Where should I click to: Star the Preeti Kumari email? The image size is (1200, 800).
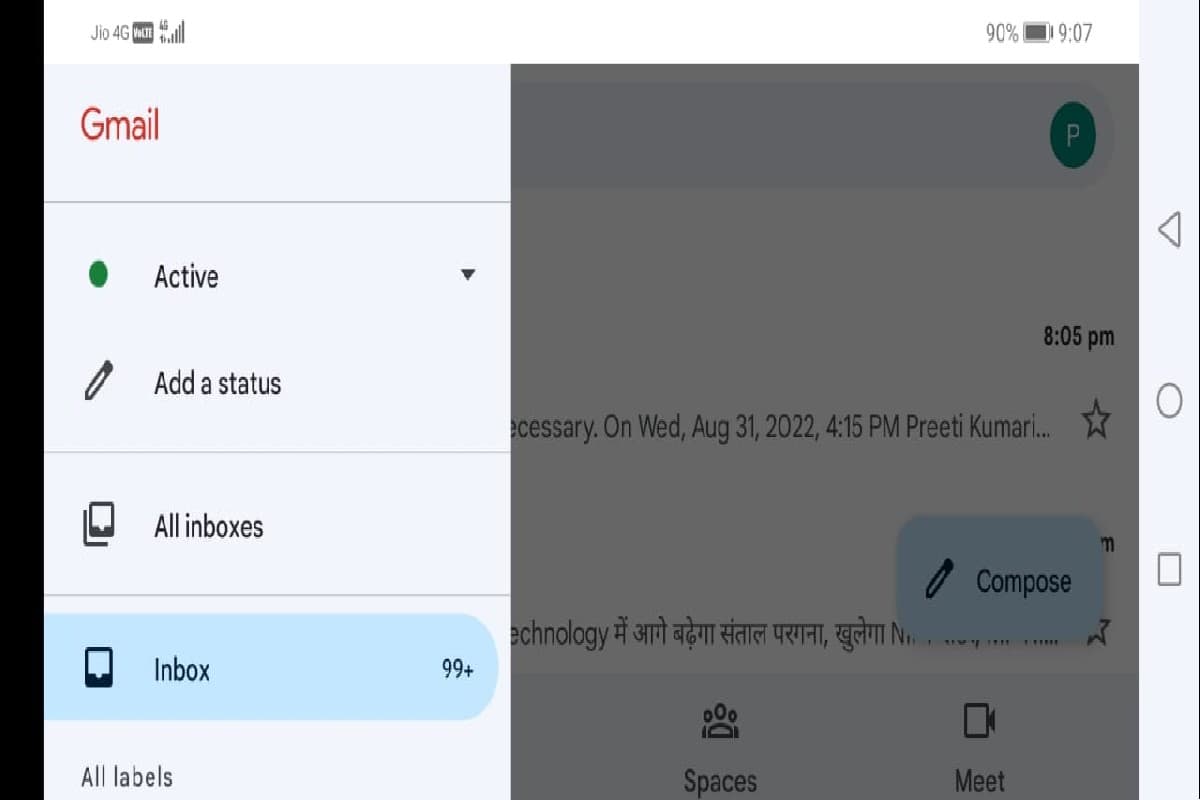[x=1096, y=423]
